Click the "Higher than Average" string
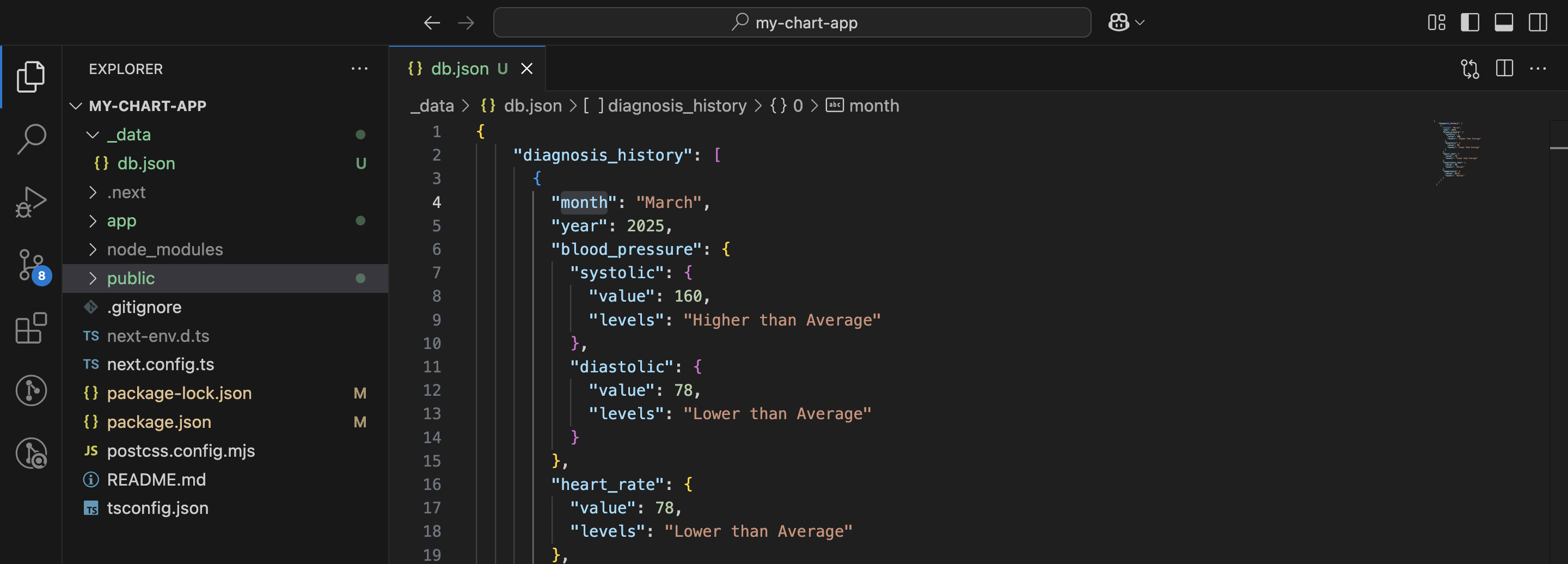Screen dimensions: 1568x564 point(782,320)
